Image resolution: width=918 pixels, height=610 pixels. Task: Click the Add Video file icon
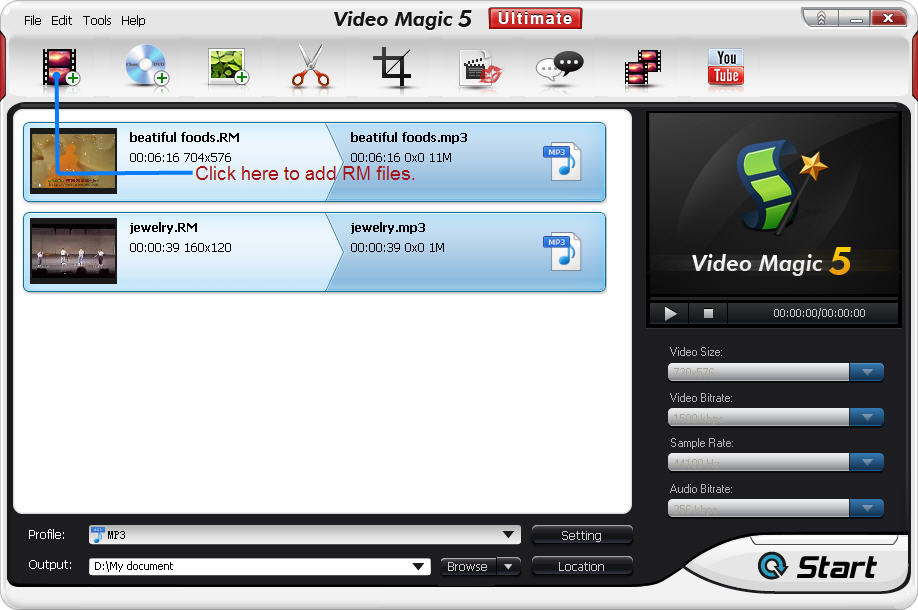60,67
